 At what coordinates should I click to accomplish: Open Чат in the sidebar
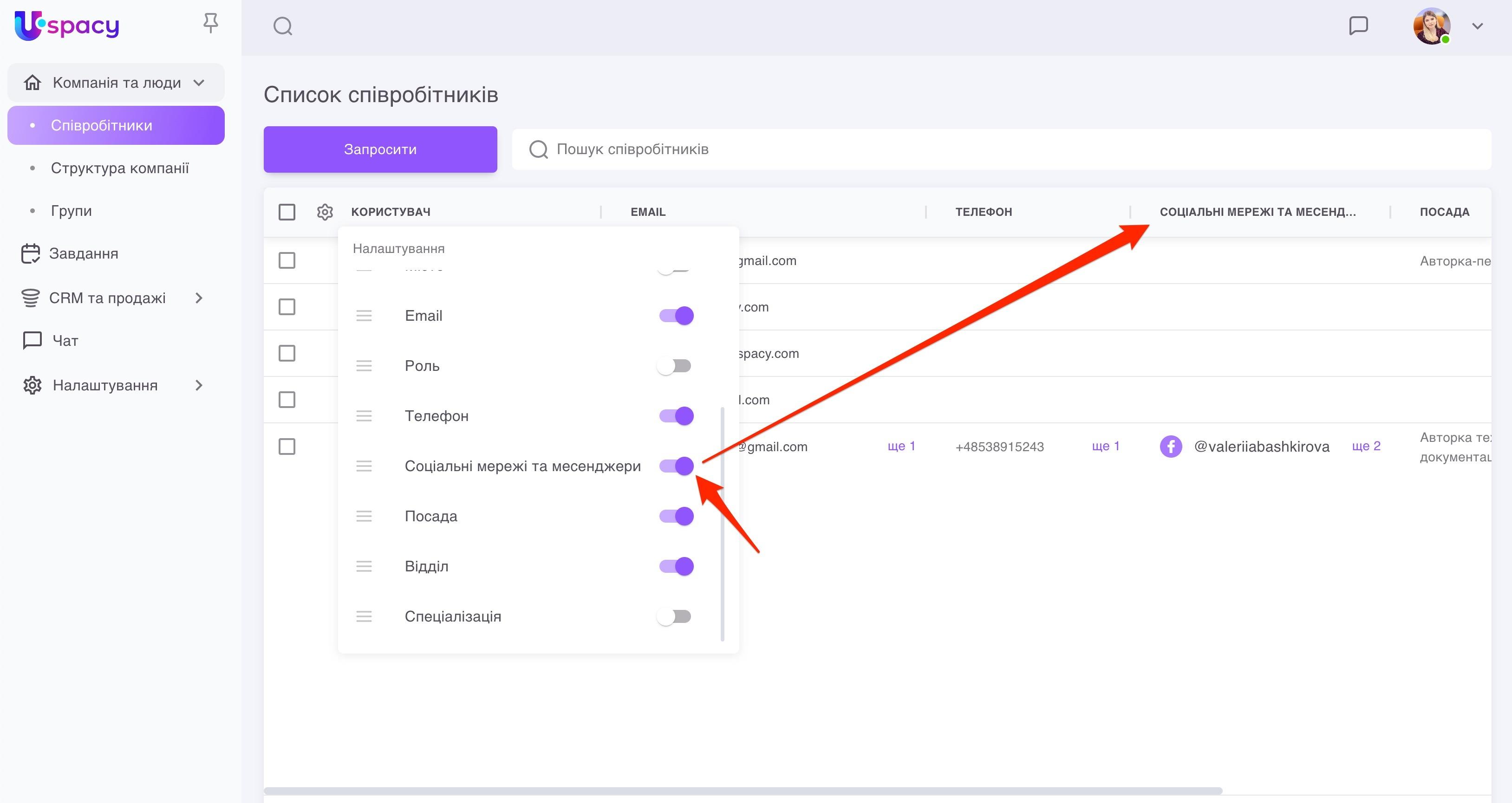(x=65, y=341)
